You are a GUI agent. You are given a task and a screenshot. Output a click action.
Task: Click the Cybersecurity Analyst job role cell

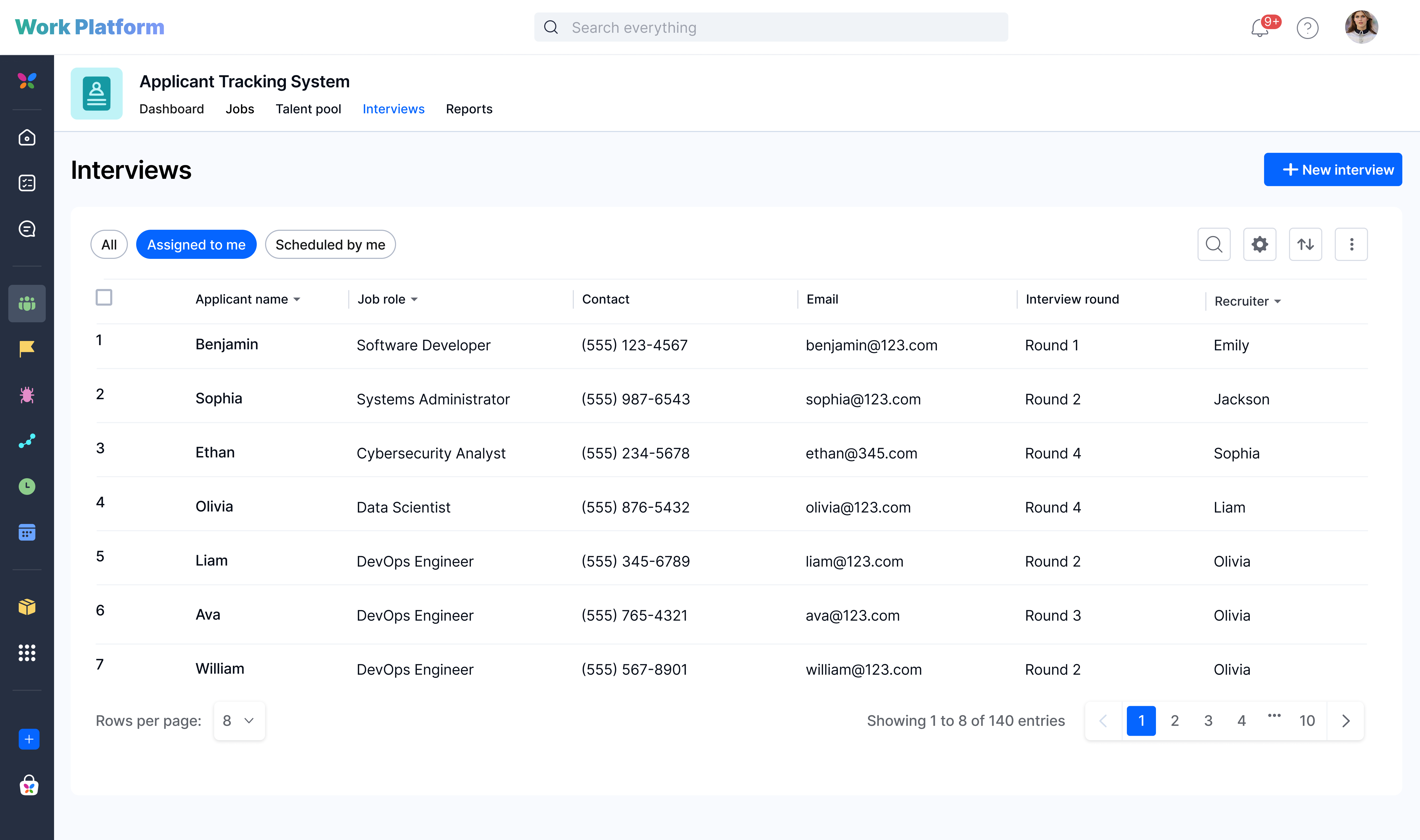[431, 453]
